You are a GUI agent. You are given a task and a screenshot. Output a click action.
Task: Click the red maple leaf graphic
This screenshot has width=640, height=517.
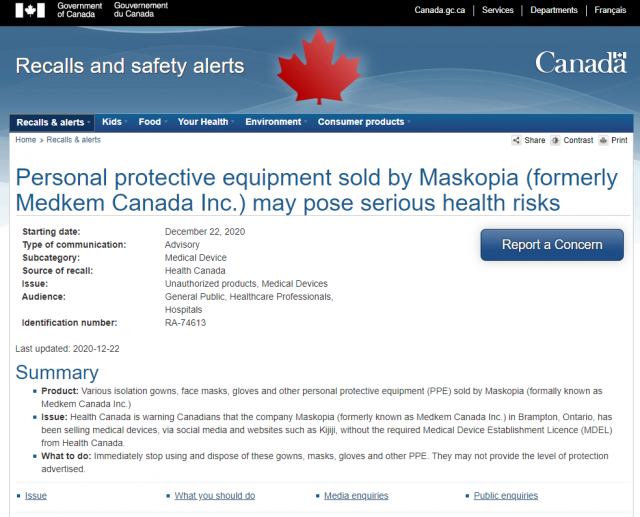click(x=319, y=66)
